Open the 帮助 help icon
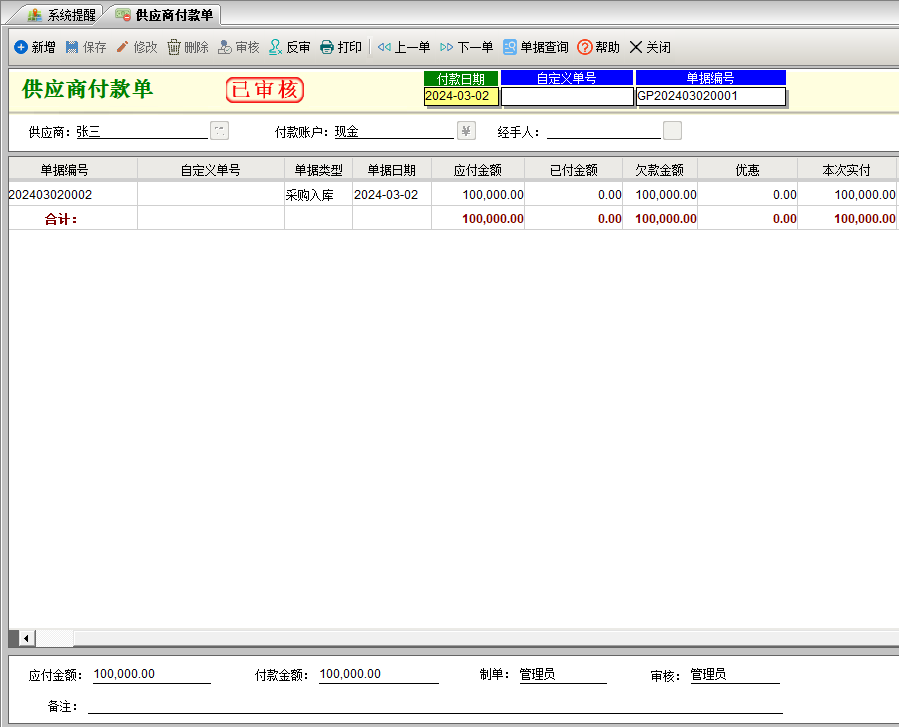This screenshot has width=899, height=727. pyautogui.click(x=598, y=47)
